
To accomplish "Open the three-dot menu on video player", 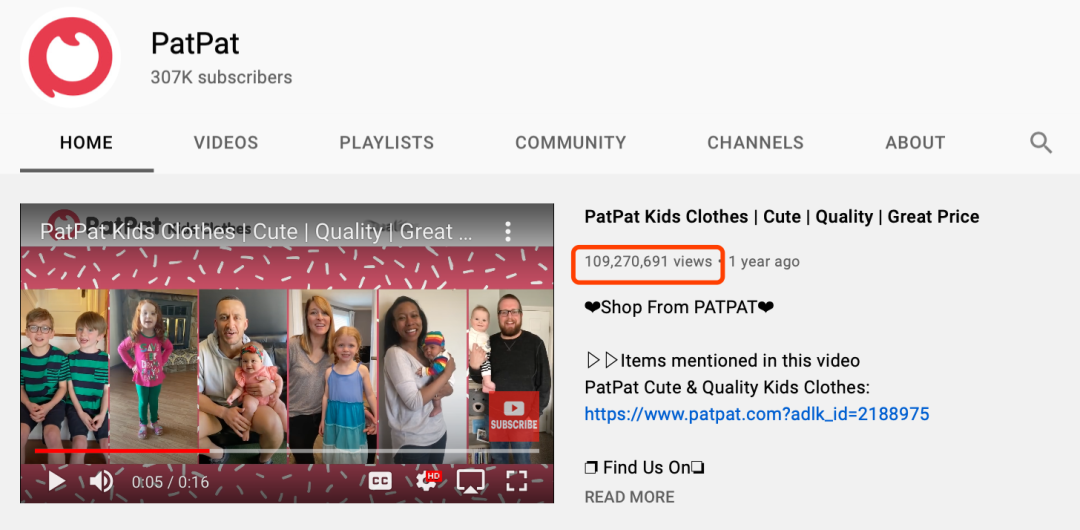I will click(508, 231).
